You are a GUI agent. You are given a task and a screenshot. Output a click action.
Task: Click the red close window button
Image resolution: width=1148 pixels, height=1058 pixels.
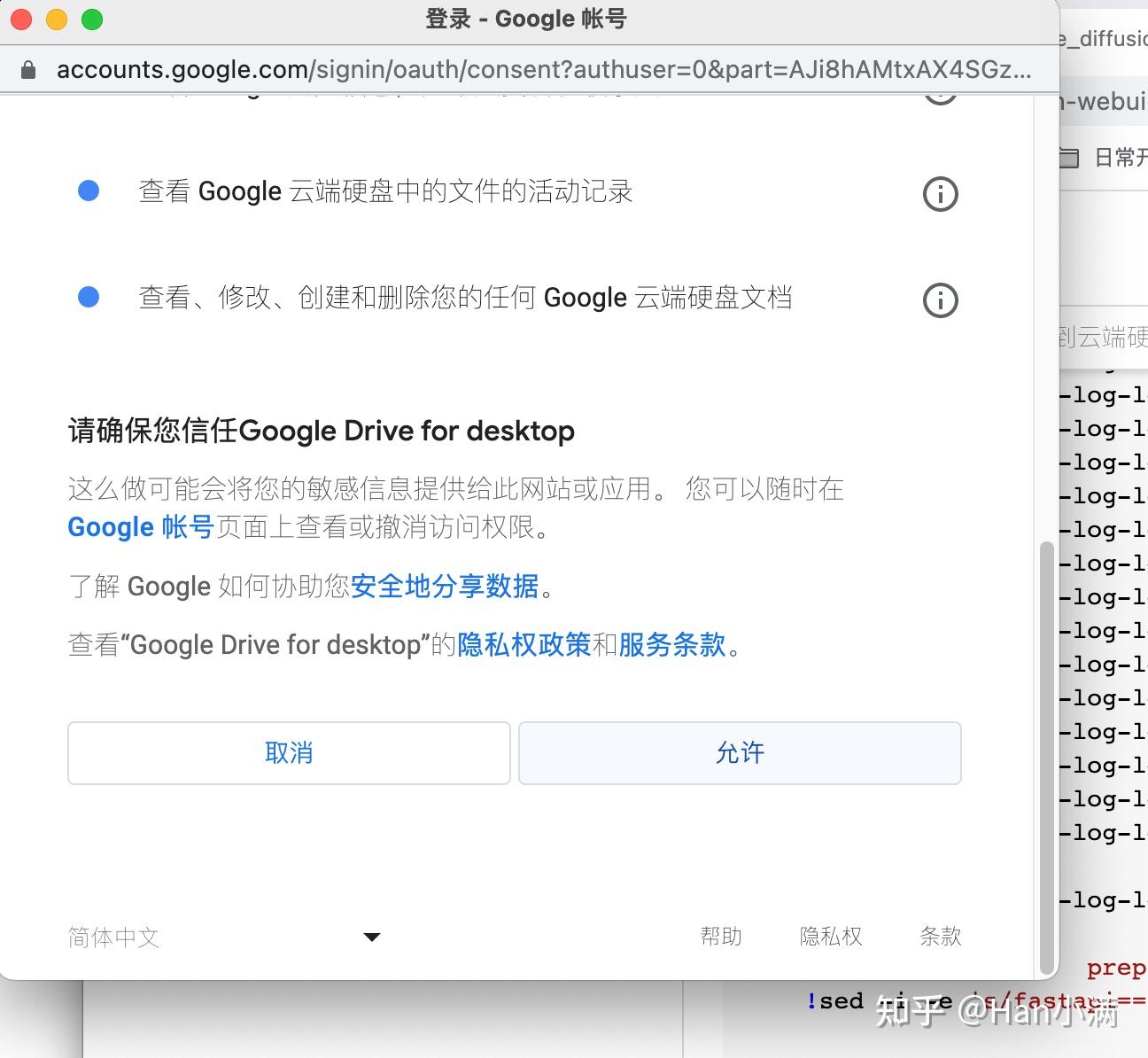(x=21, y=19)
